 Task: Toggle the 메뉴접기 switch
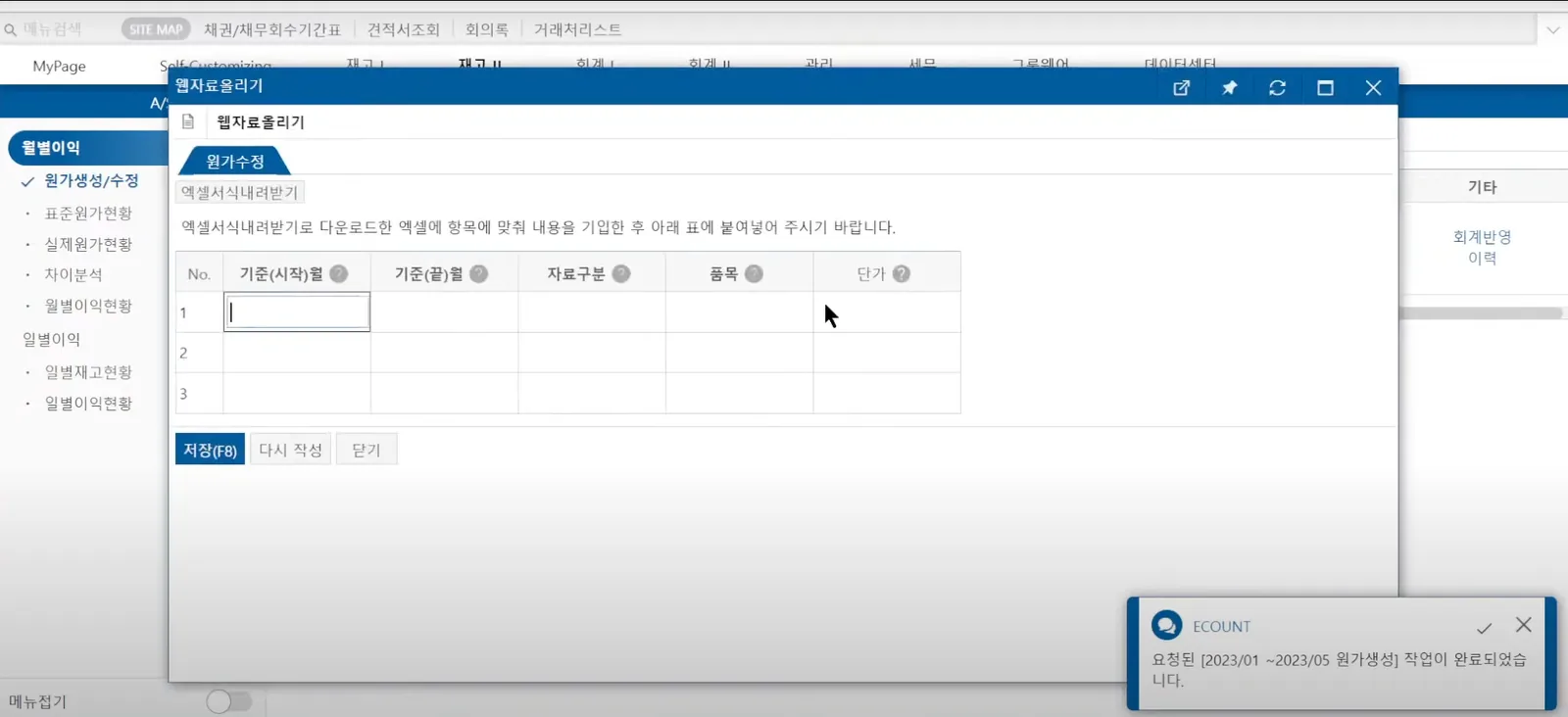[229, 701]
